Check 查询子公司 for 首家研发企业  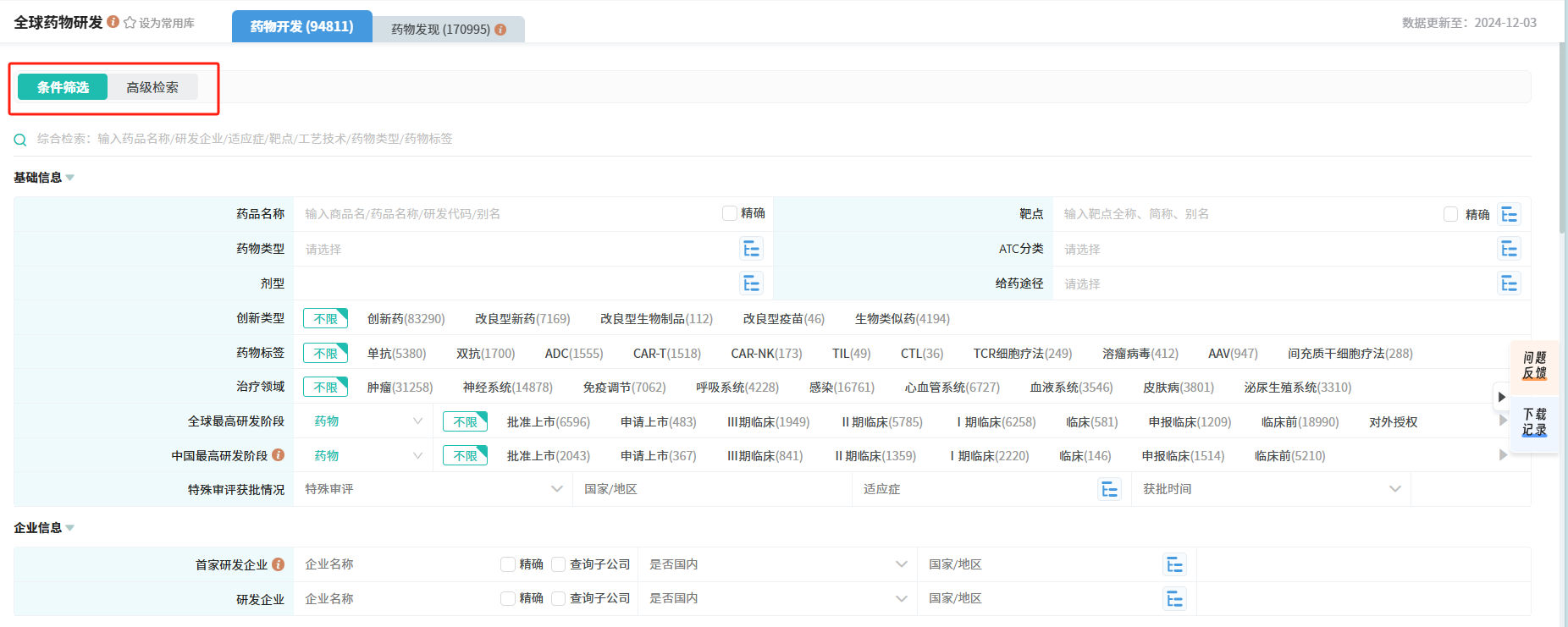coord(558,564)
